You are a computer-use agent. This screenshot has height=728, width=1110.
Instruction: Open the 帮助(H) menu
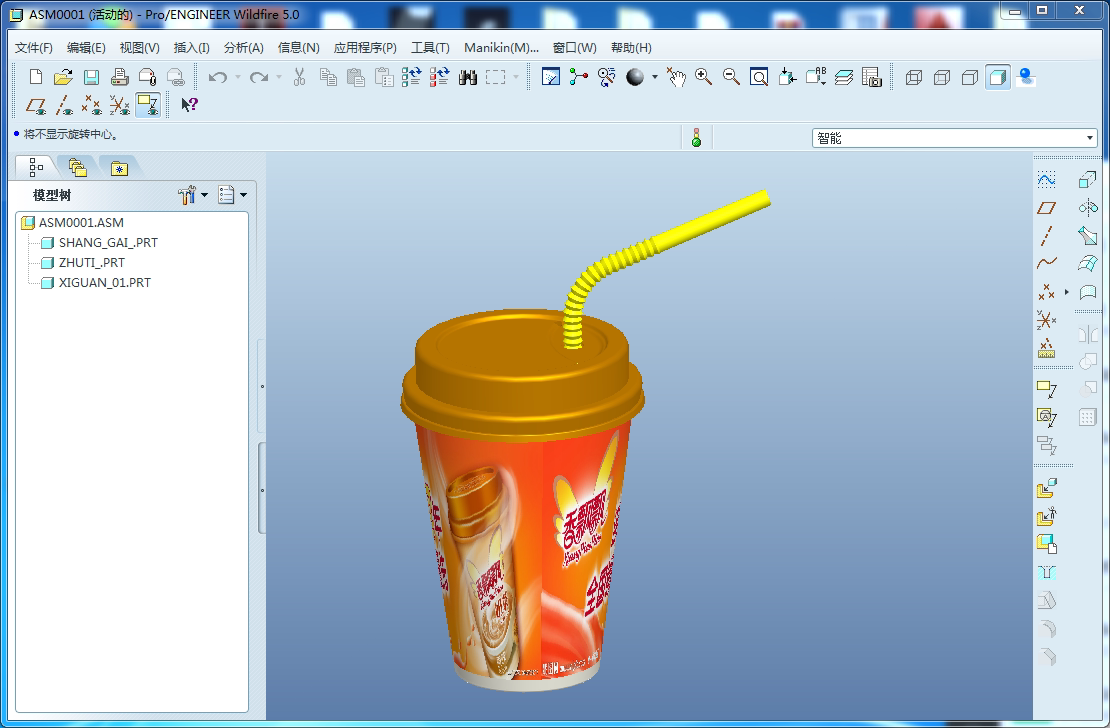tap(631, 47)
